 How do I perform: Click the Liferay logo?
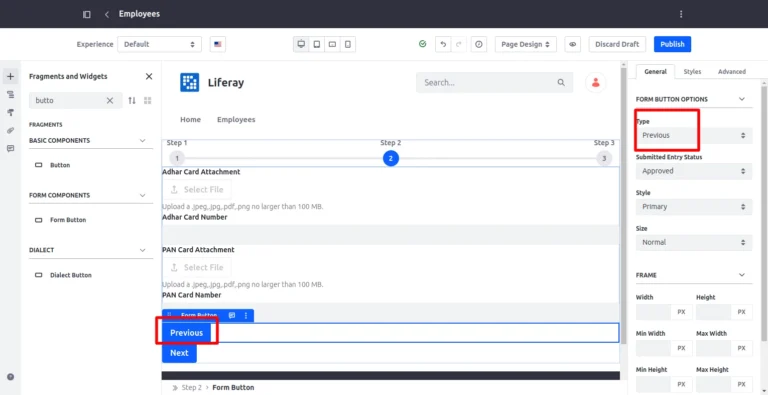189,82
